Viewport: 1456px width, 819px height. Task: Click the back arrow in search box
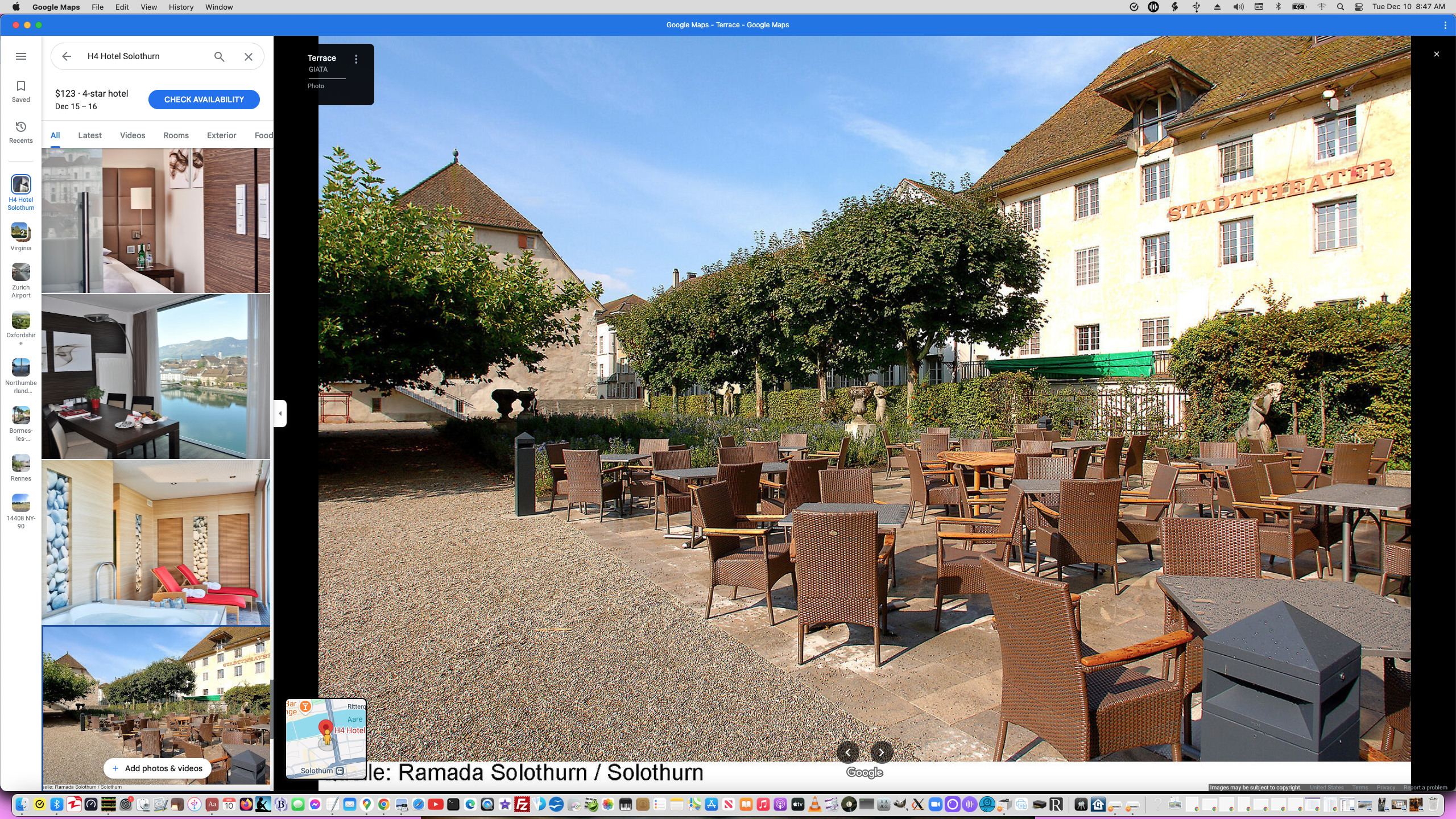[x=67, y=56]
